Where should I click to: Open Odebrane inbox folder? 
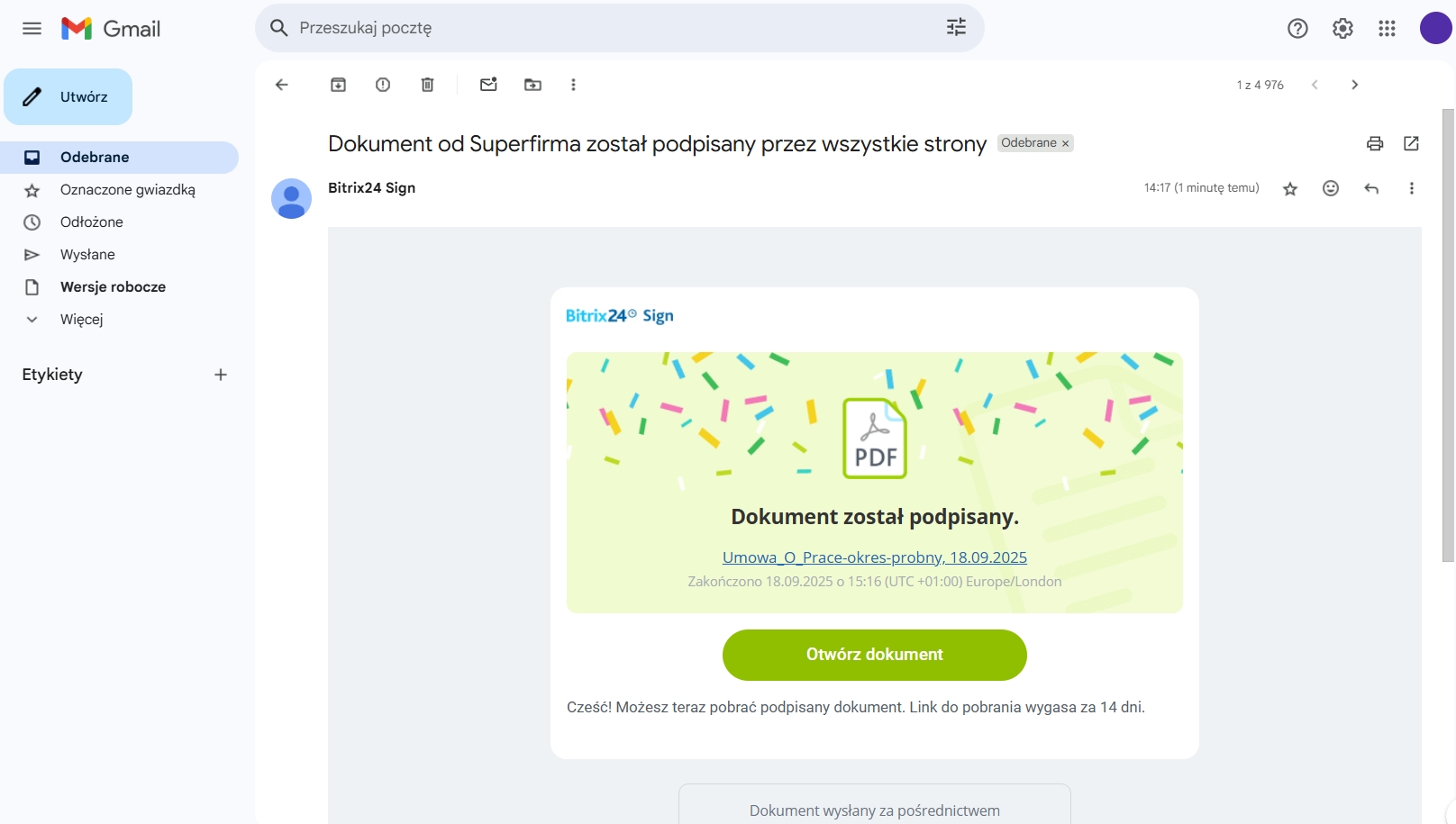pos(119,157)
